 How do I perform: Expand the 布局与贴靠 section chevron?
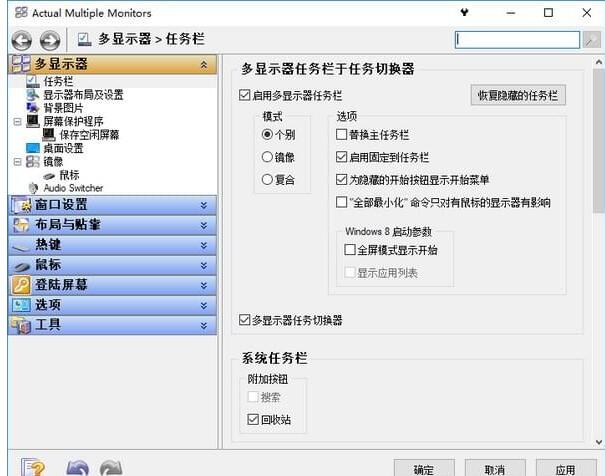click(204, 226)
